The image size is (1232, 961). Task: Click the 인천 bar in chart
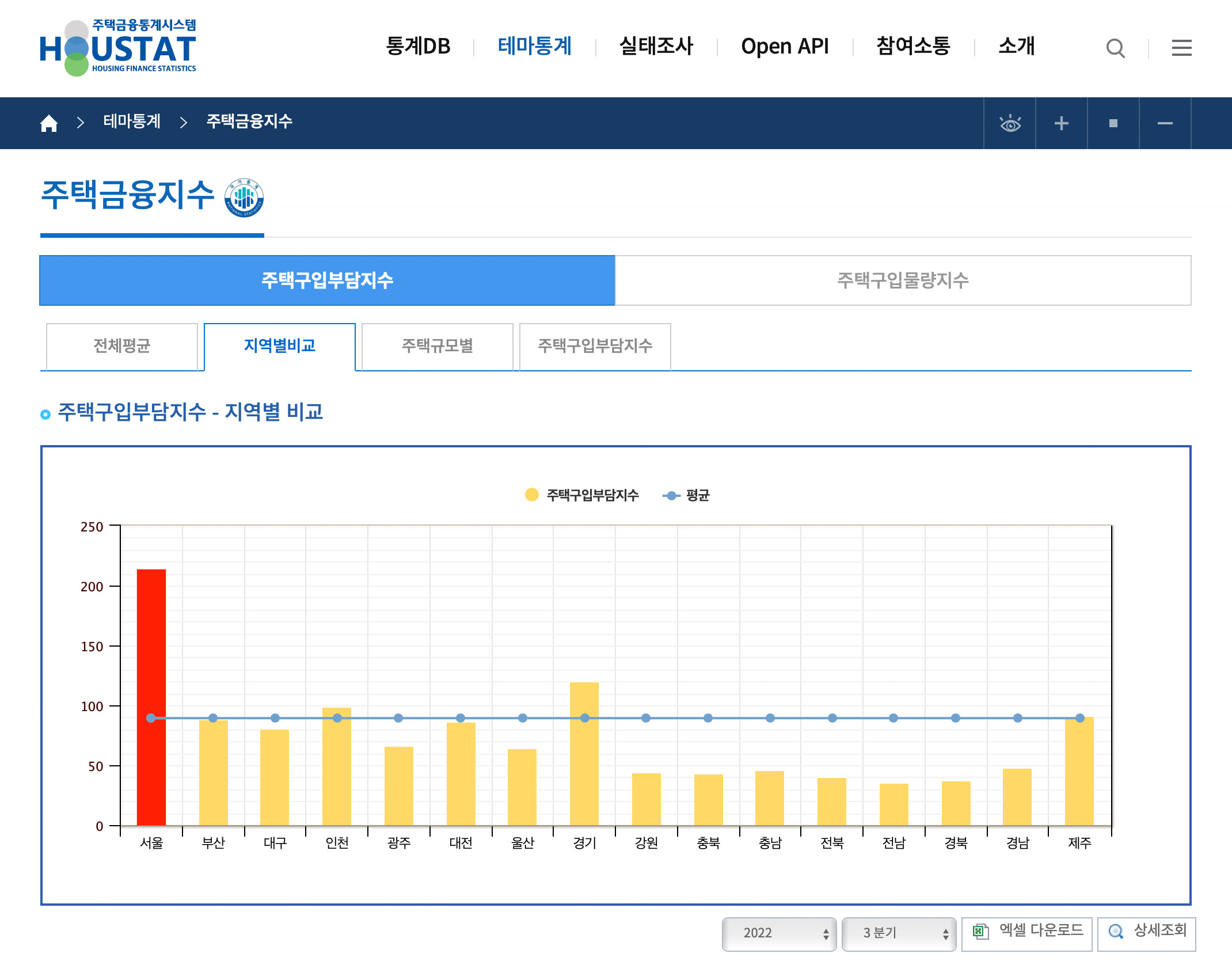tap(337, 766)
